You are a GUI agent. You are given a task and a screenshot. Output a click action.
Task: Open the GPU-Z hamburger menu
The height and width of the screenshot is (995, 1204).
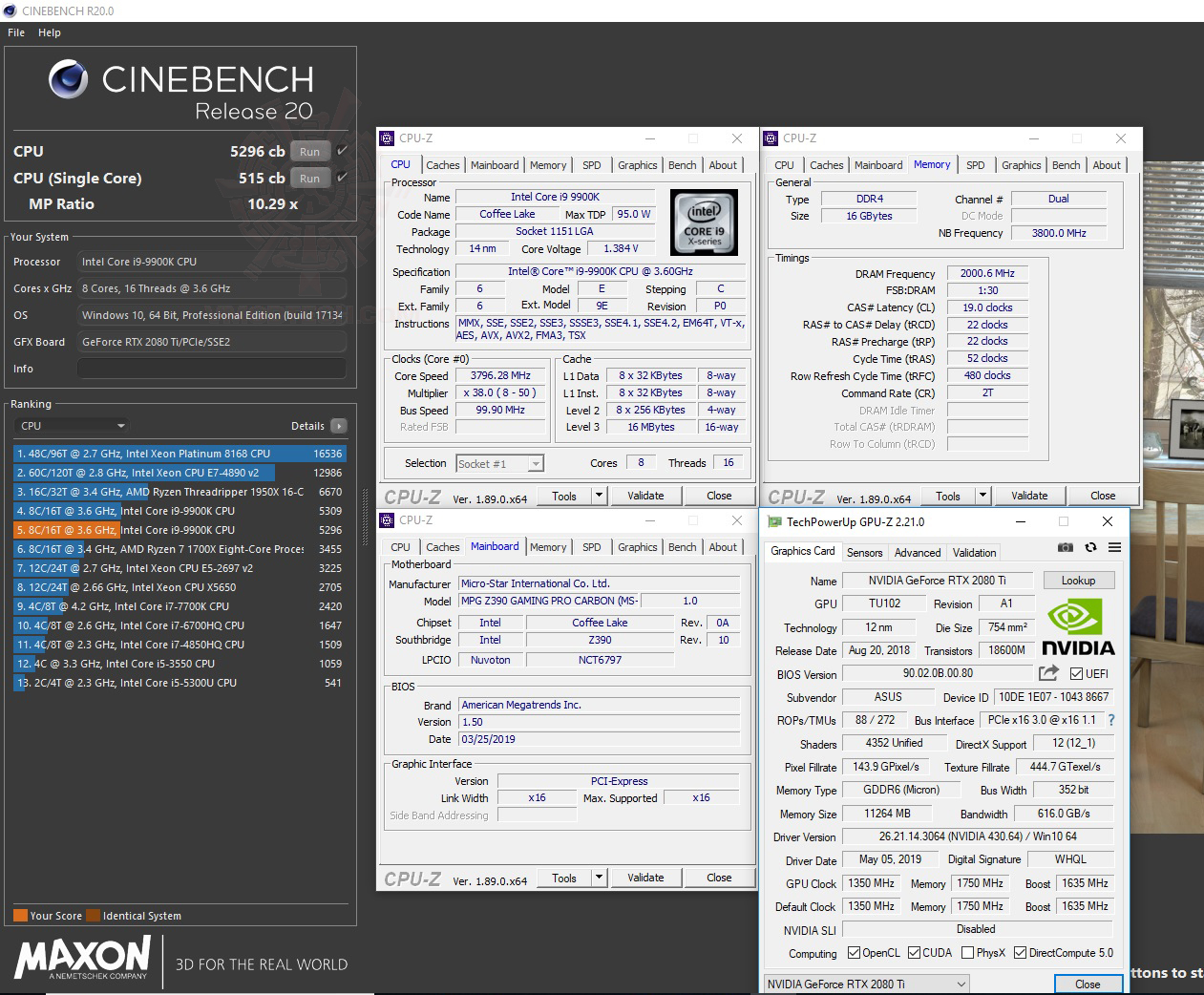[1114, 547]
